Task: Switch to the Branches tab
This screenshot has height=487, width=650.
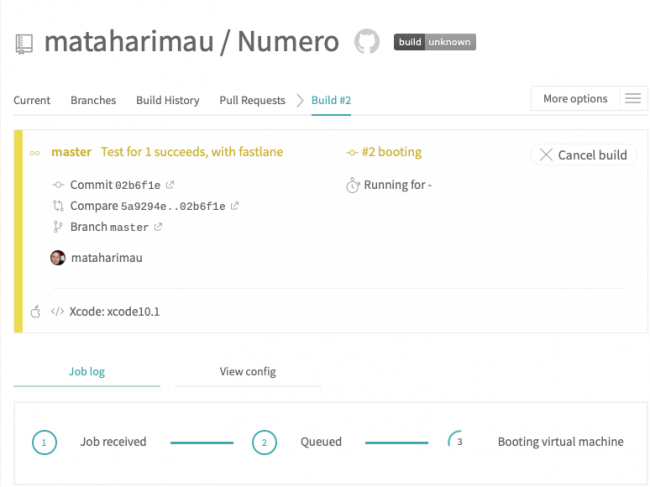Action: (x=93, y=100)
